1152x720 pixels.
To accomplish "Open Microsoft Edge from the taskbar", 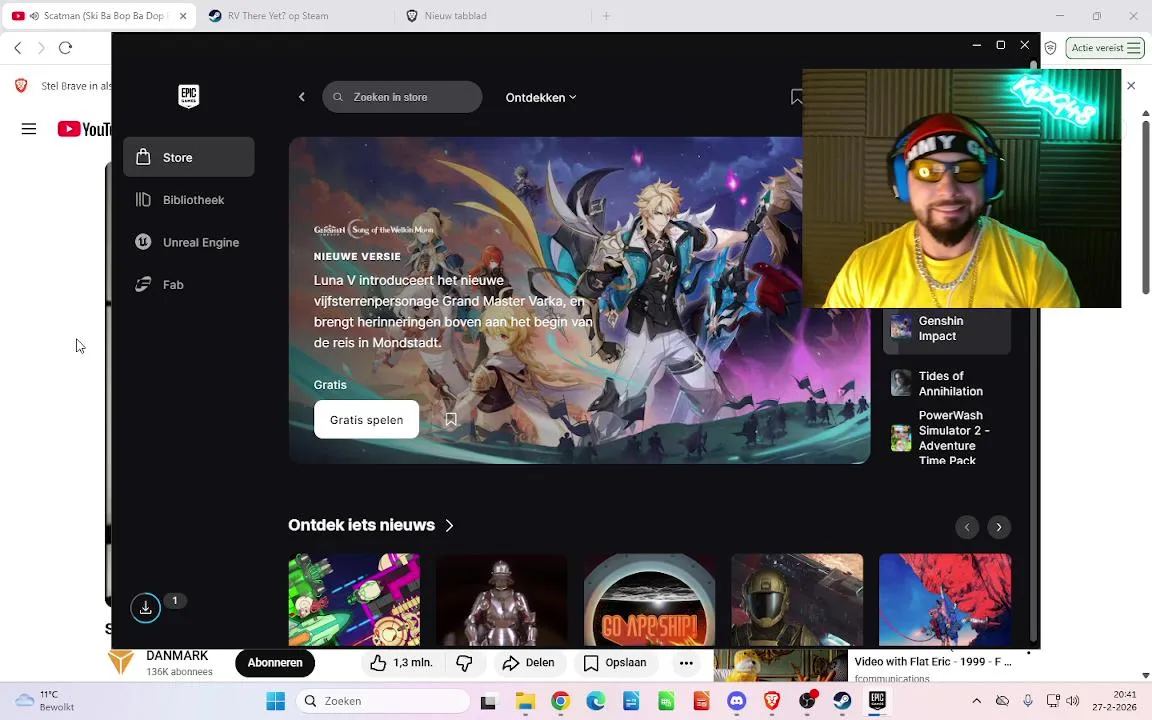I will [596, 701].
